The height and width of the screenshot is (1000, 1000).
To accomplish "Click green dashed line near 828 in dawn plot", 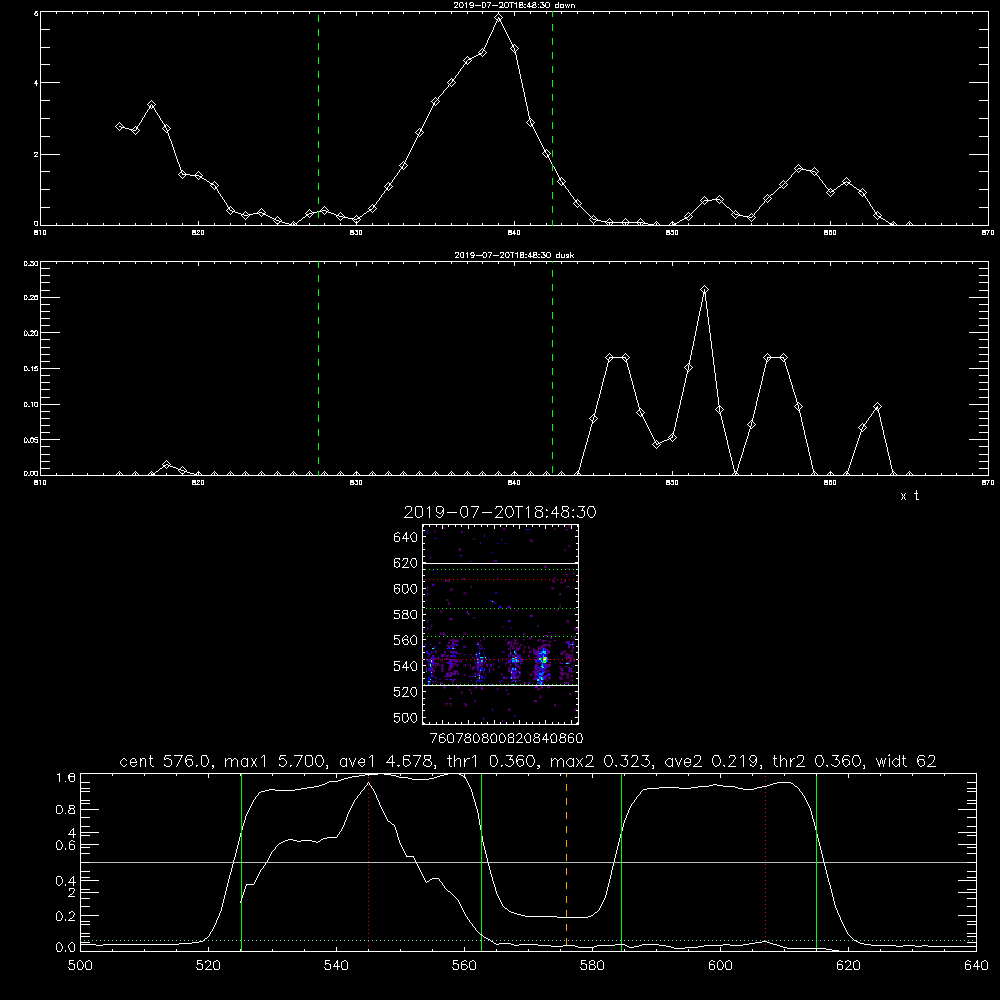I will 318,118.
